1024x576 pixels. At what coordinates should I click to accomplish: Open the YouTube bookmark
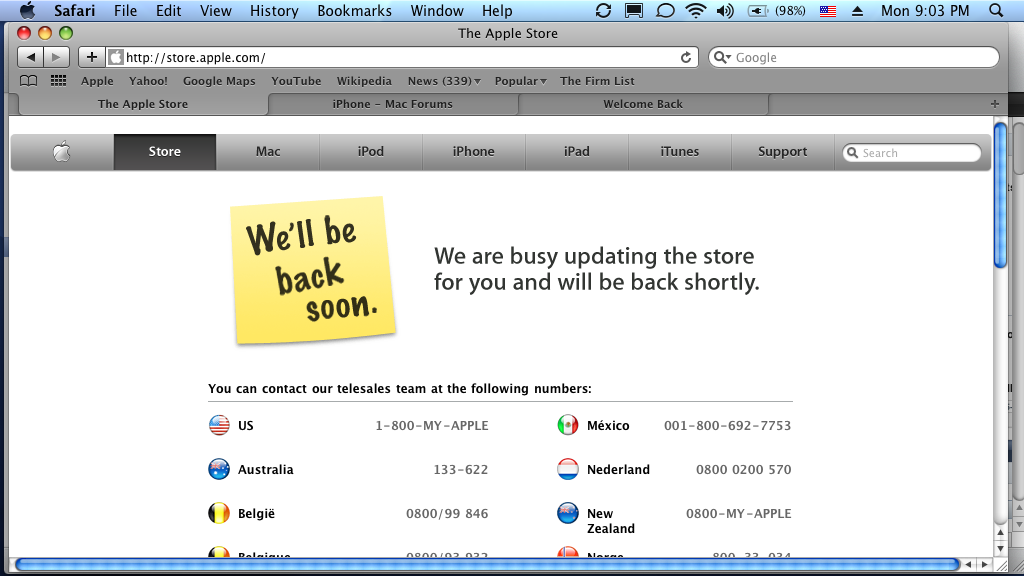tap(296, 81)
